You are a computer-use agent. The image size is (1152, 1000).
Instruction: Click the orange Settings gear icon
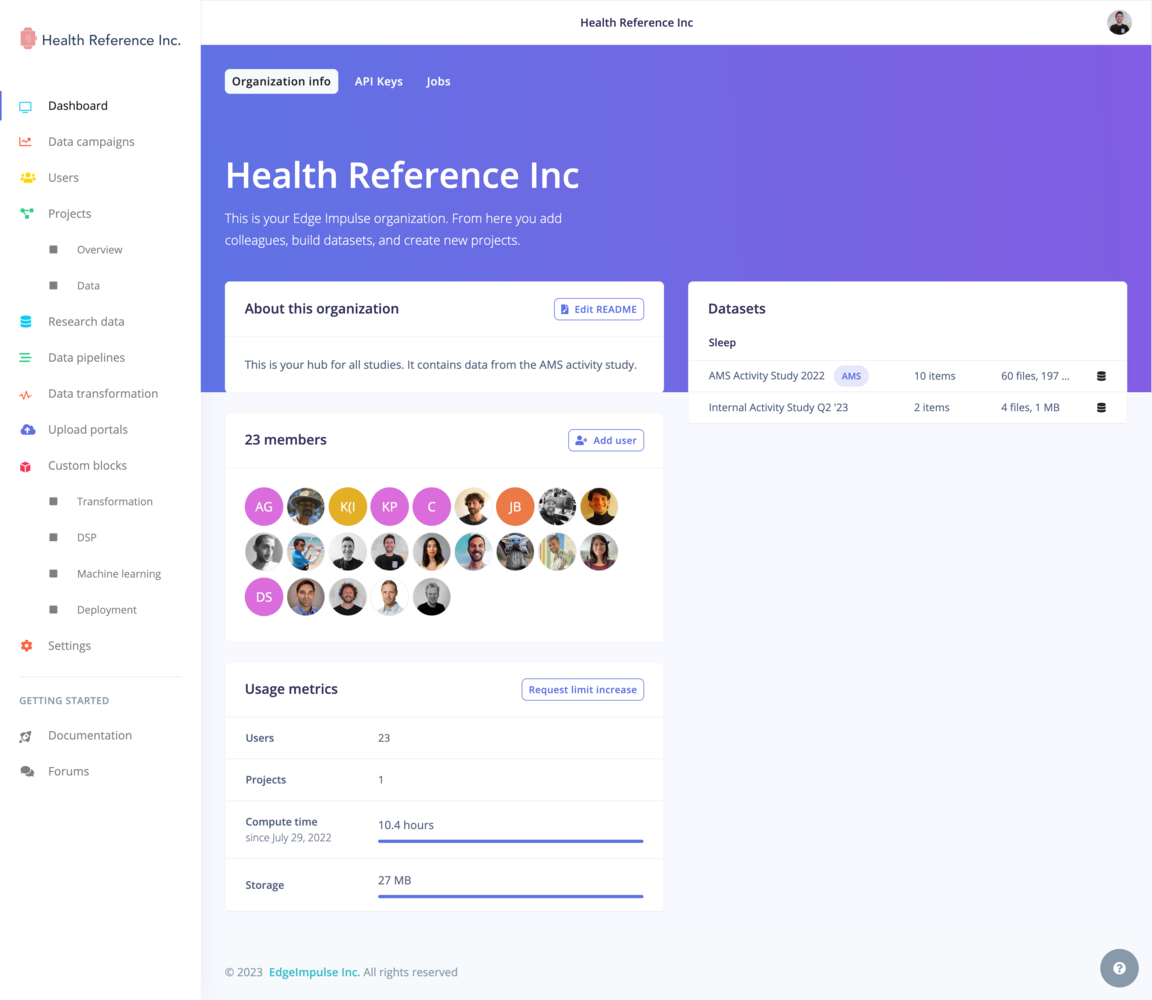26,646
